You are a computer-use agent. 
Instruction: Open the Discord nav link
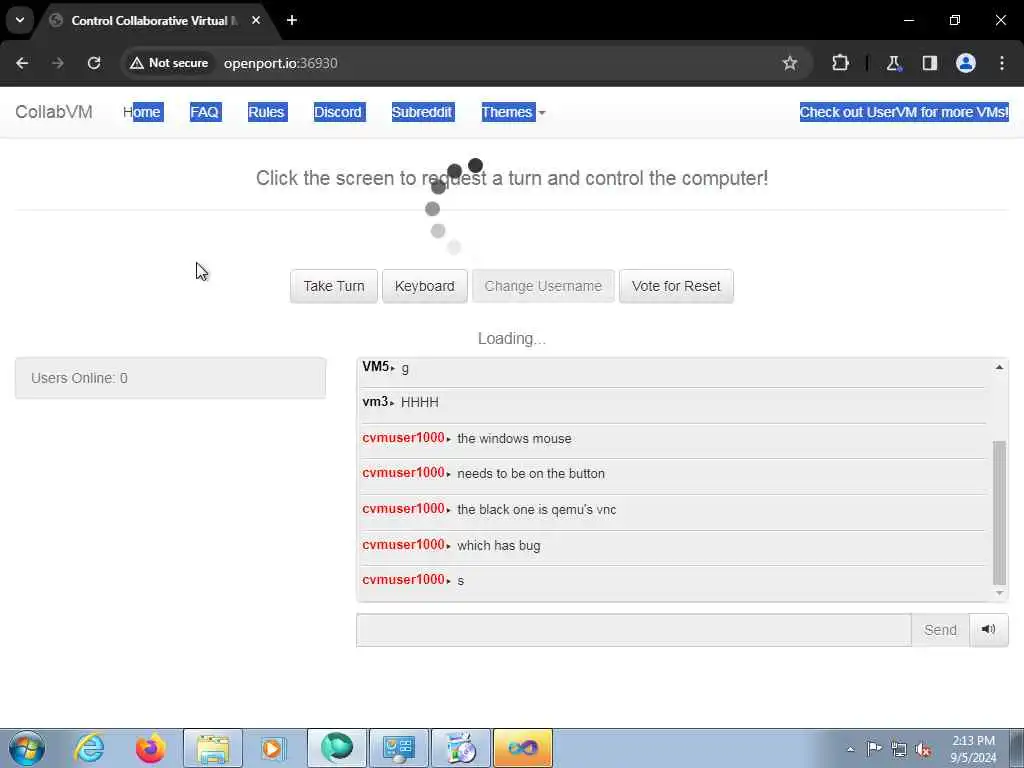[x=338, y=112]
